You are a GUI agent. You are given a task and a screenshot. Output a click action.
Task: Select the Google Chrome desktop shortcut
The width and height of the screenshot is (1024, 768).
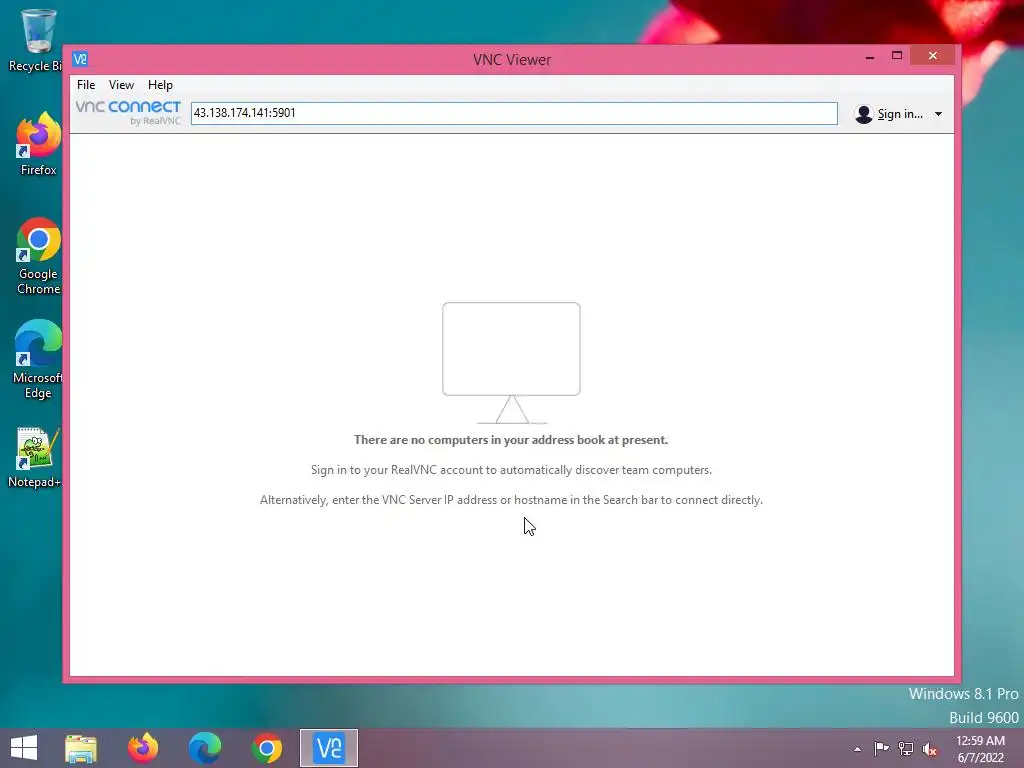[39, 256]
